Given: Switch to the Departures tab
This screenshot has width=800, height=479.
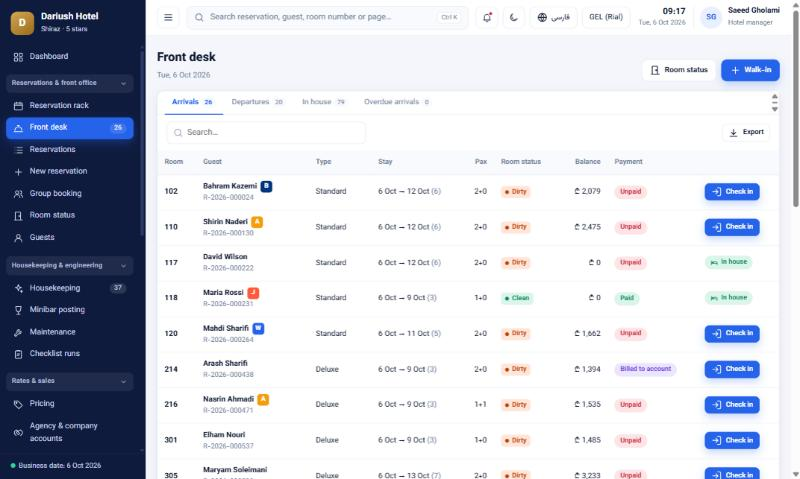Looking at the screenshot, I should (x=257, y=102).
